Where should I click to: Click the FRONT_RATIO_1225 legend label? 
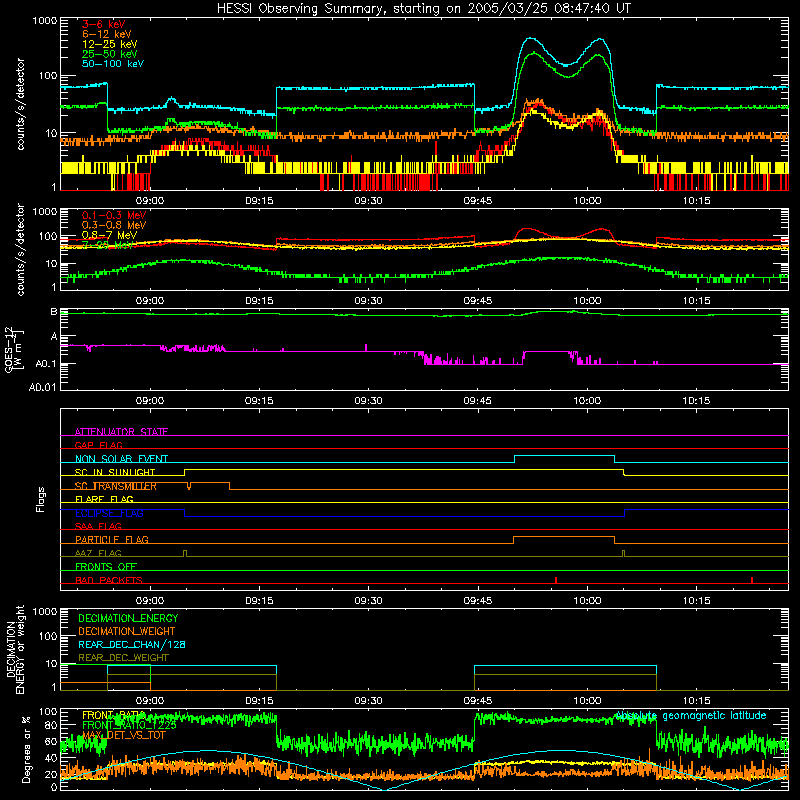pos(129,724)
